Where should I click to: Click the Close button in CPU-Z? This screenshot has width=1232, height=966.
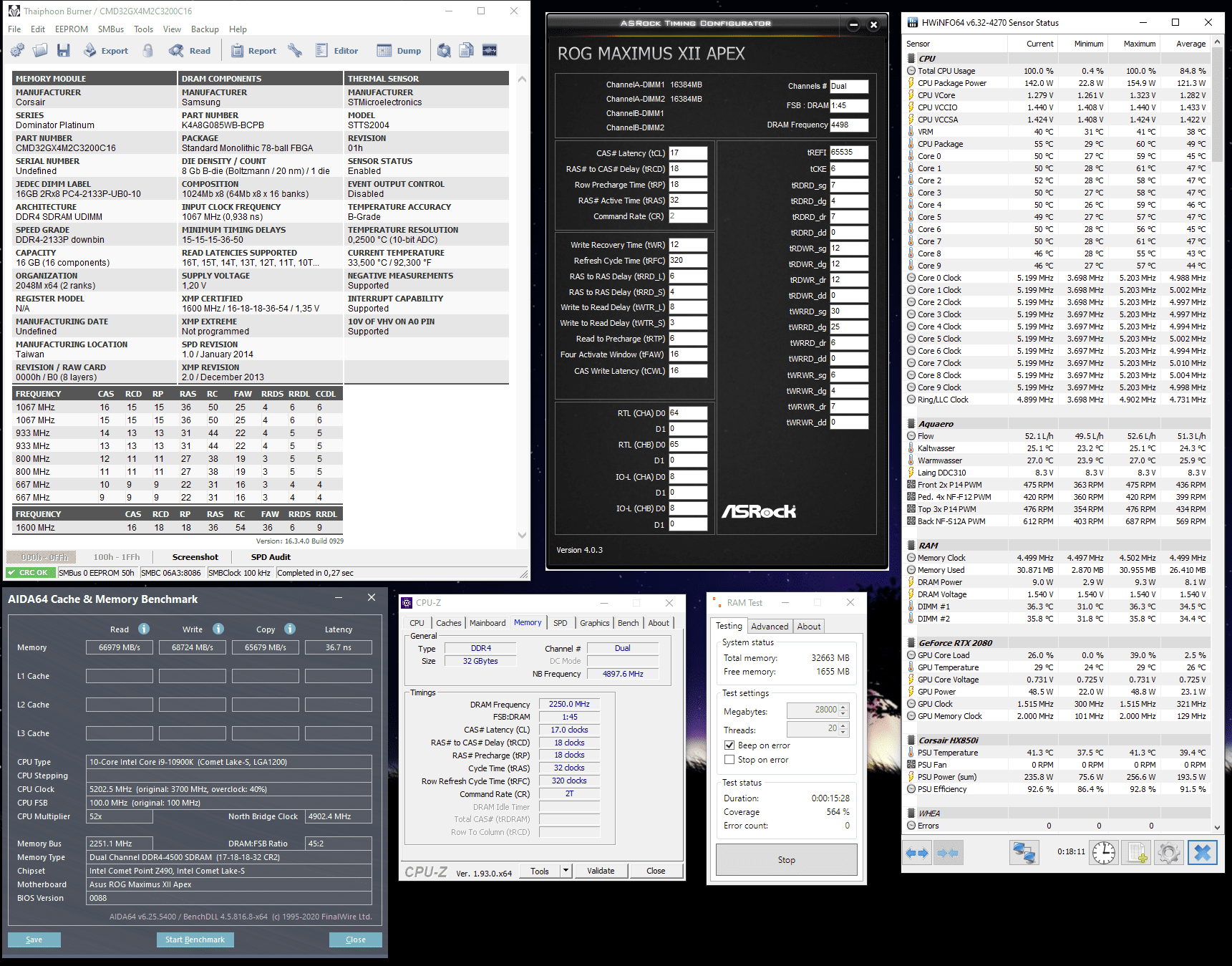tap(656, 871)
